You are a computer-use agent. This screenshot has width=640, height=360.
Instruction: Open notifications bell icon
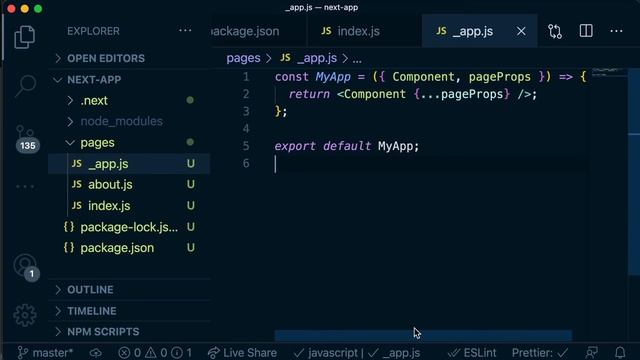[620, 353]
